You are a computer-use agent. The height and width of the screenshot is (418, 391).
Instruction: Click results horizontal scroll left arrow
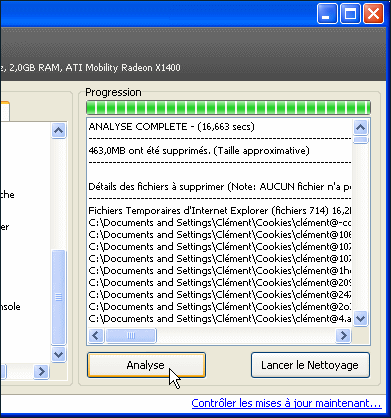(x=96, y=335)
